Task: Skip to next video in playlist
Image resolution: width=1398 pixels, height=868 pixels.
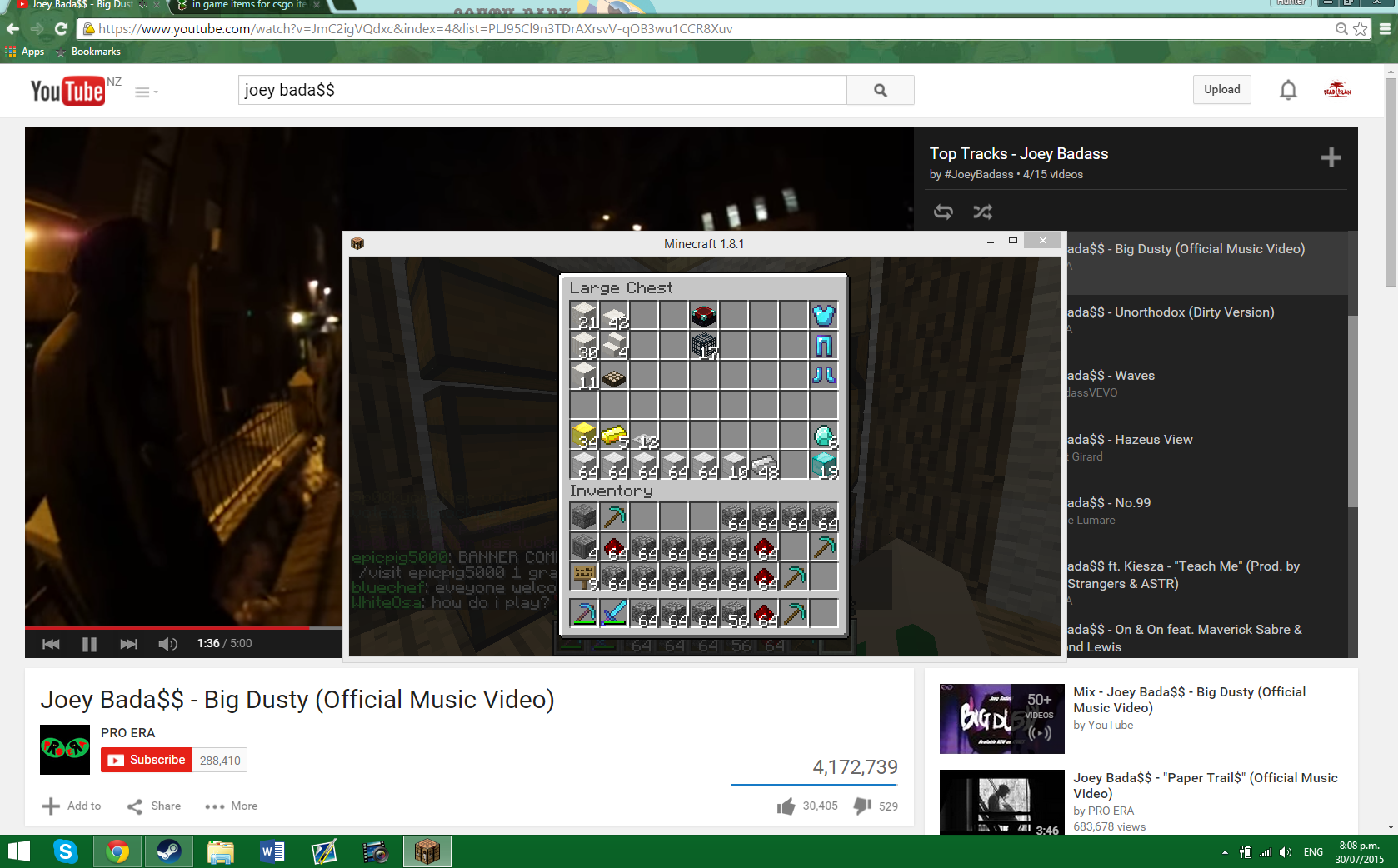Action: (128, 644)
